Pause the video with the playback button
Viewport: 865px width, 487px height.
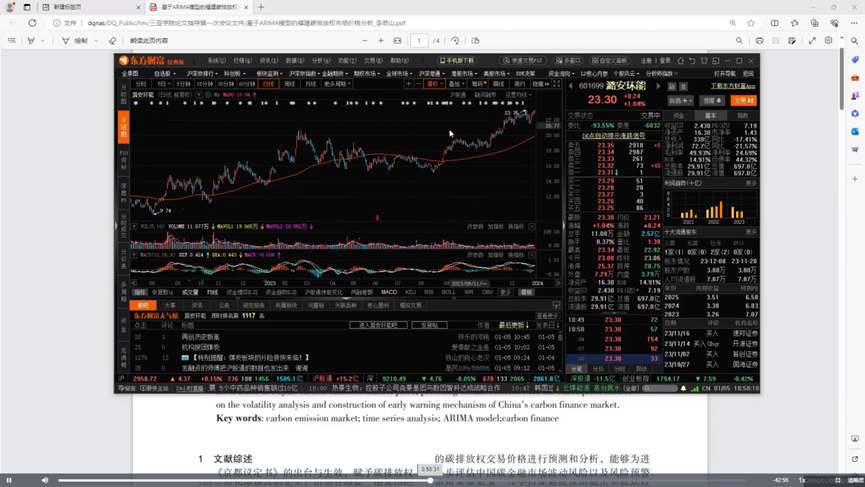9,480
